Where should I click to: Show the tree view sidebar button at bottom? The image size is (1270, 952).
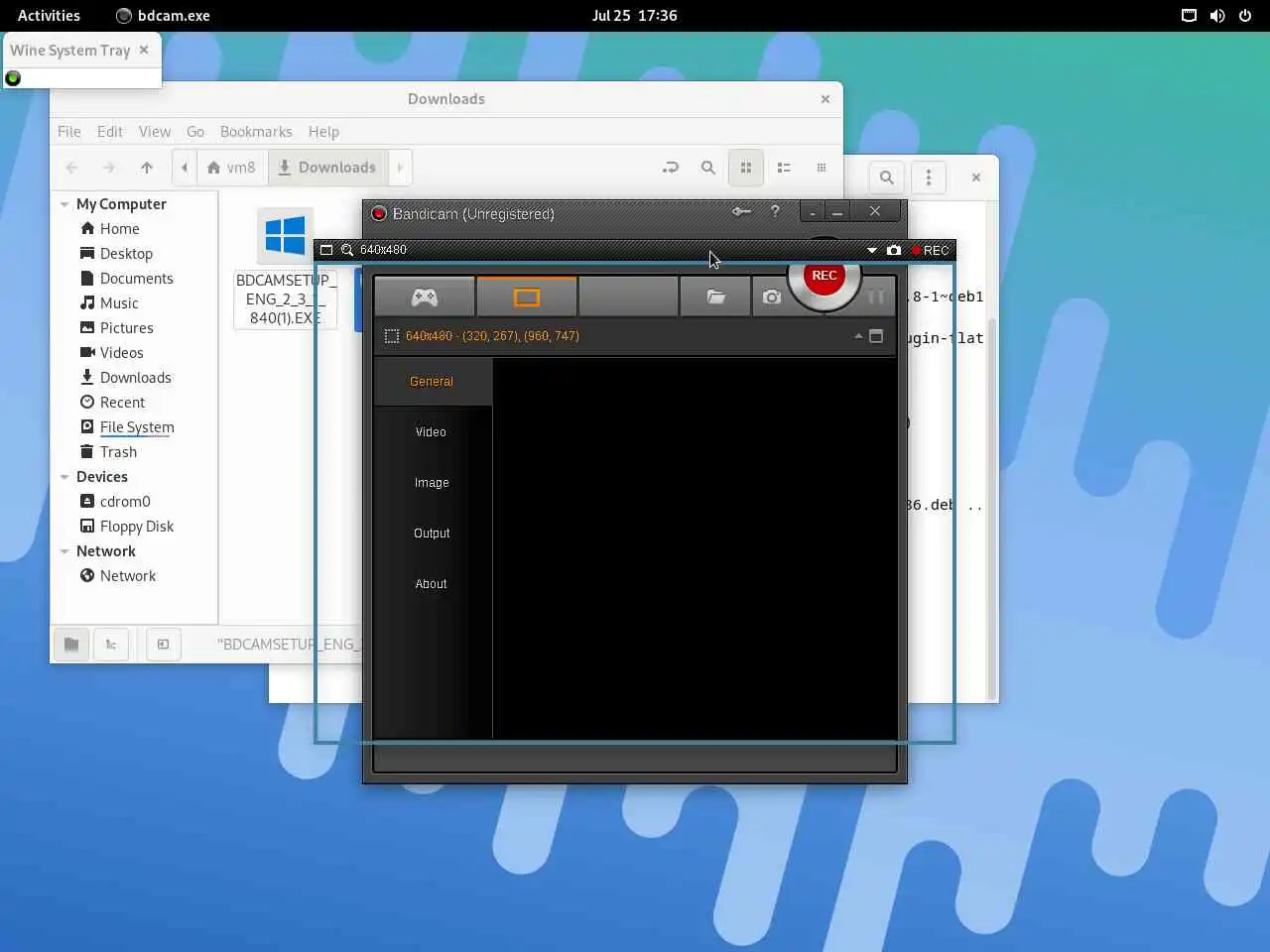(x=111, y=645)
